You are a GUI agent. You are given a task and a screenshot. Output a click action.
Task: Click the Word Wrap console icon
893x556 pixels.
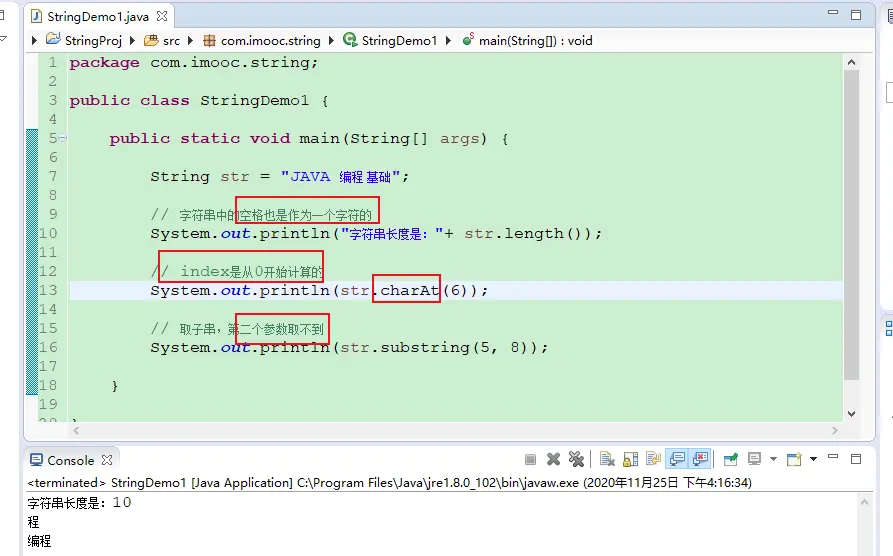point(654,460)
